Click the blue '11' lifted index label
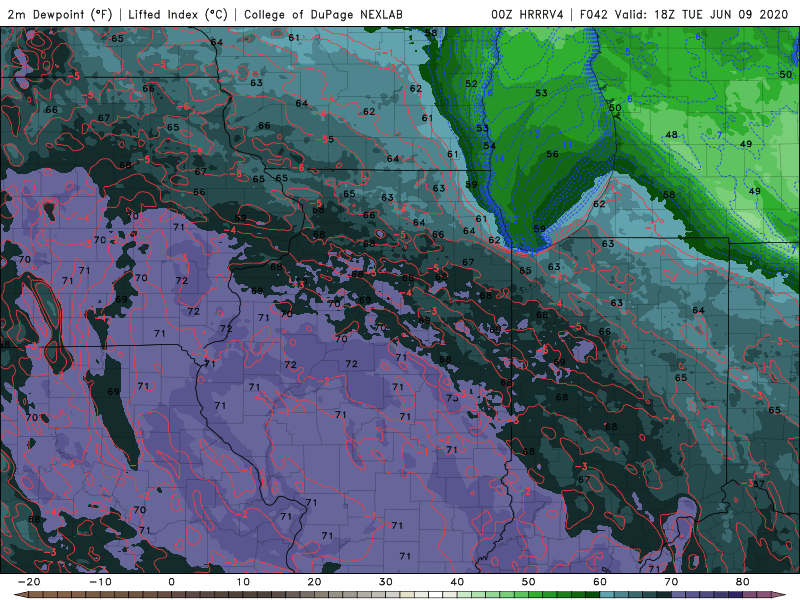 pos(567,145)
